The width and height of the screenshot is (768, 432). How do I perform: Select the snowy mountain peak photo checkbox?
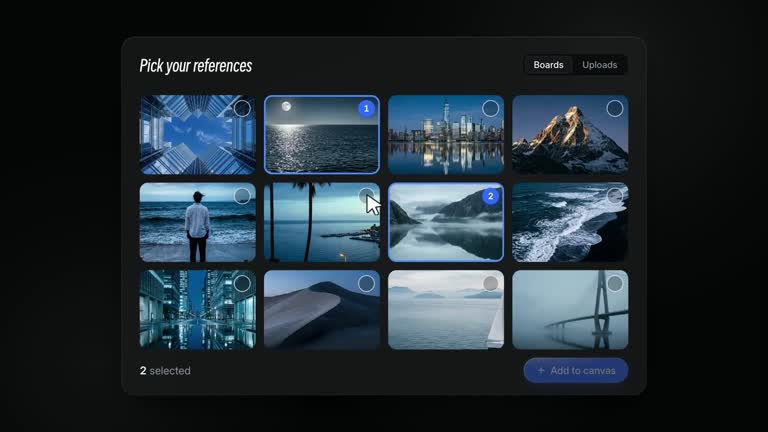pyautogui.click(x=615, y=108)
